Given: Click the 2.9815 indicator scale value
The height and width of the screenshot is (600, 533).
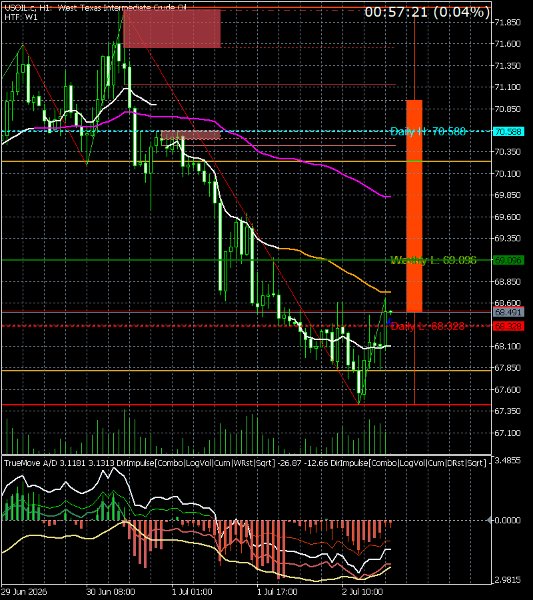Looking at the screenshot, I should pyautogui.click(x=507, y=580).
